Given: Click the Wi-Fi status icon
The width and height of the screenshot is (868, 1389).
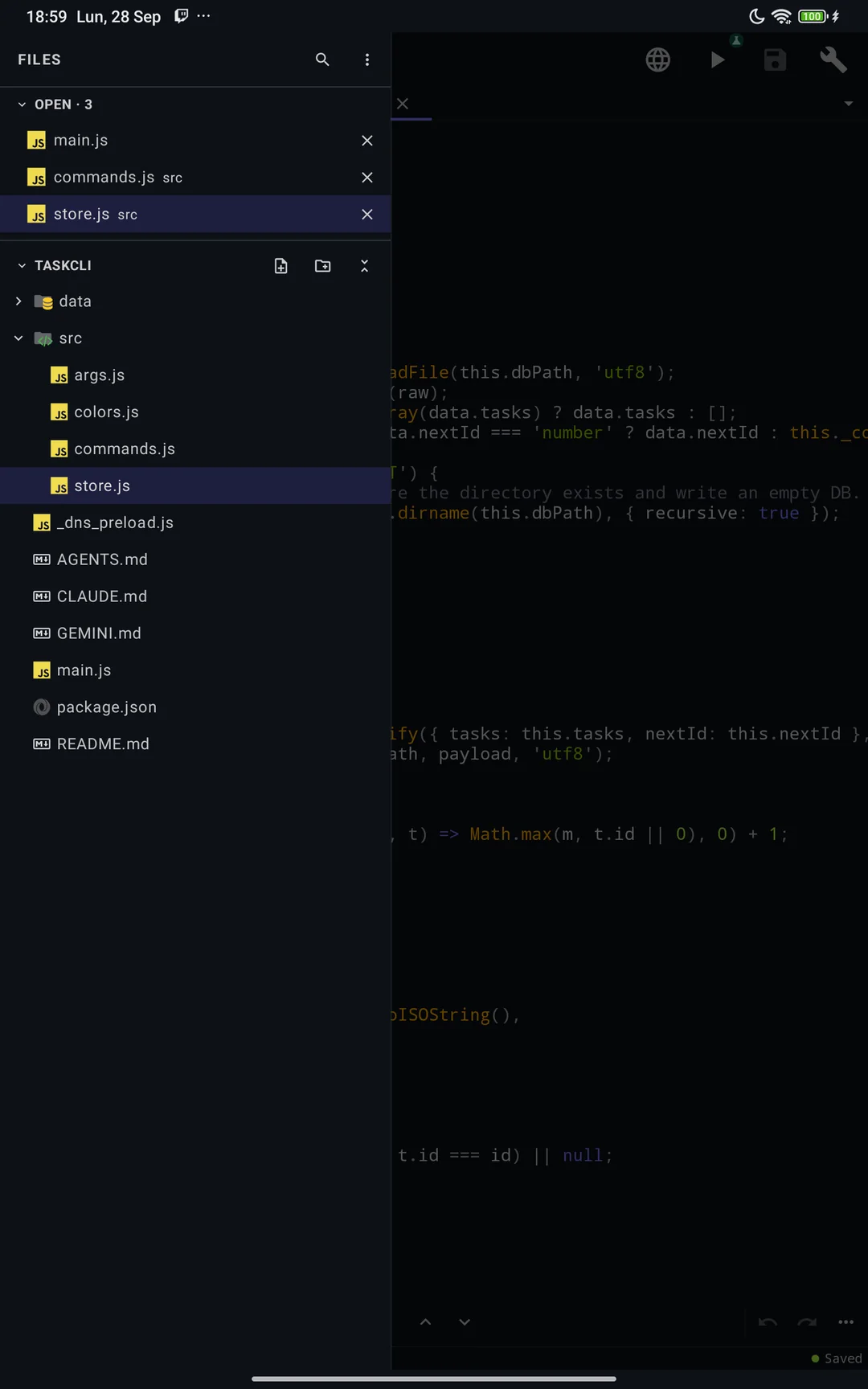Looking at the screenshot, I should coord(781,16).
